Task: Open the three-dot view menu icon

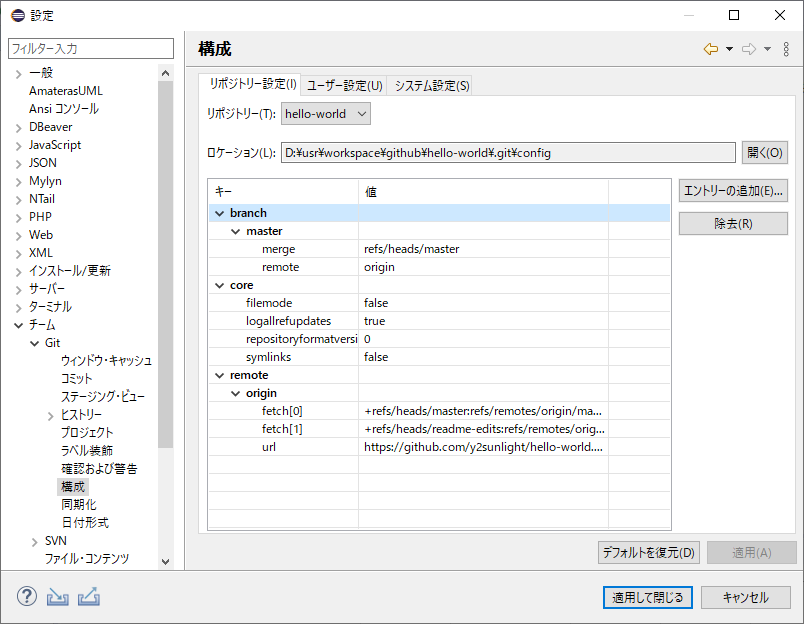Action: pyautogui.click(x=787, y=49)
